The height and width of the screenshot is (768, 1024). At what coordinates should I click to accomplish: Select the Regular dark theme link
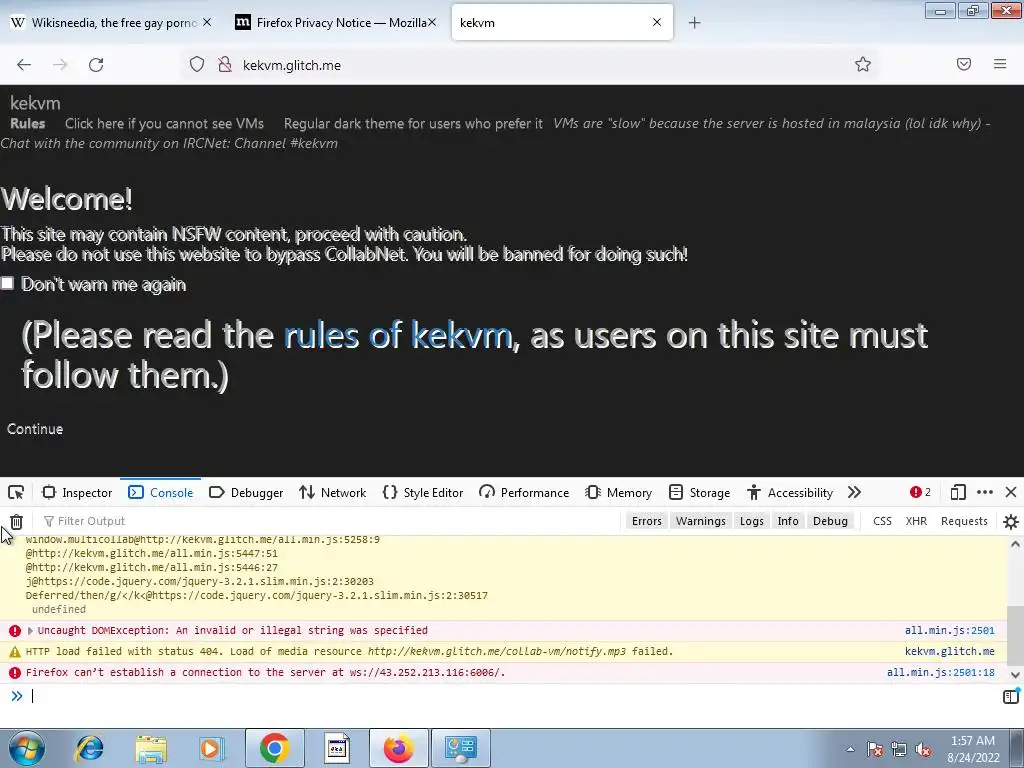(x=413, y=123)
